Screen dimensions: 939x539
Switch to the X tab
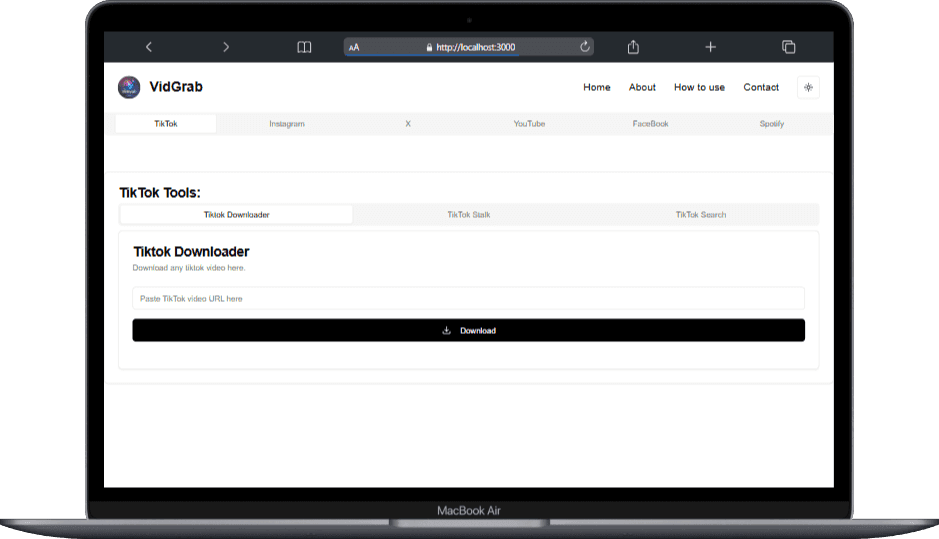(408, 124)
